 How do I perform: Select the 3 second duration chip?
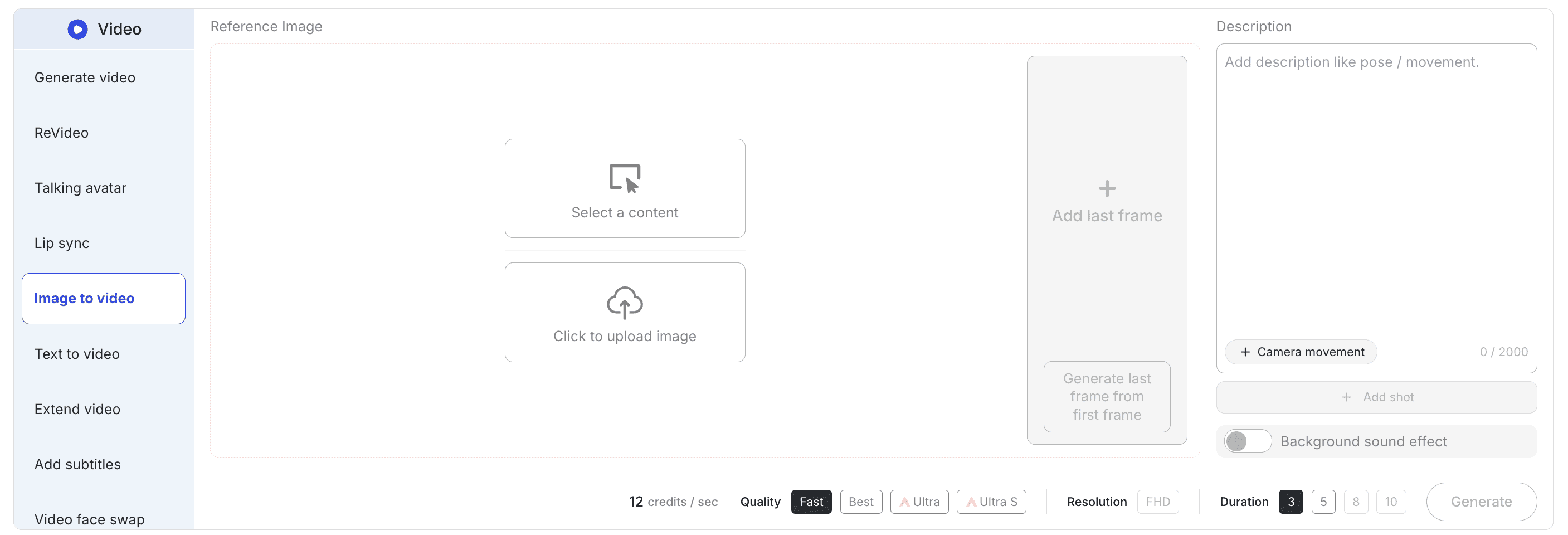pyautogui.click(x=1291, y=502)
